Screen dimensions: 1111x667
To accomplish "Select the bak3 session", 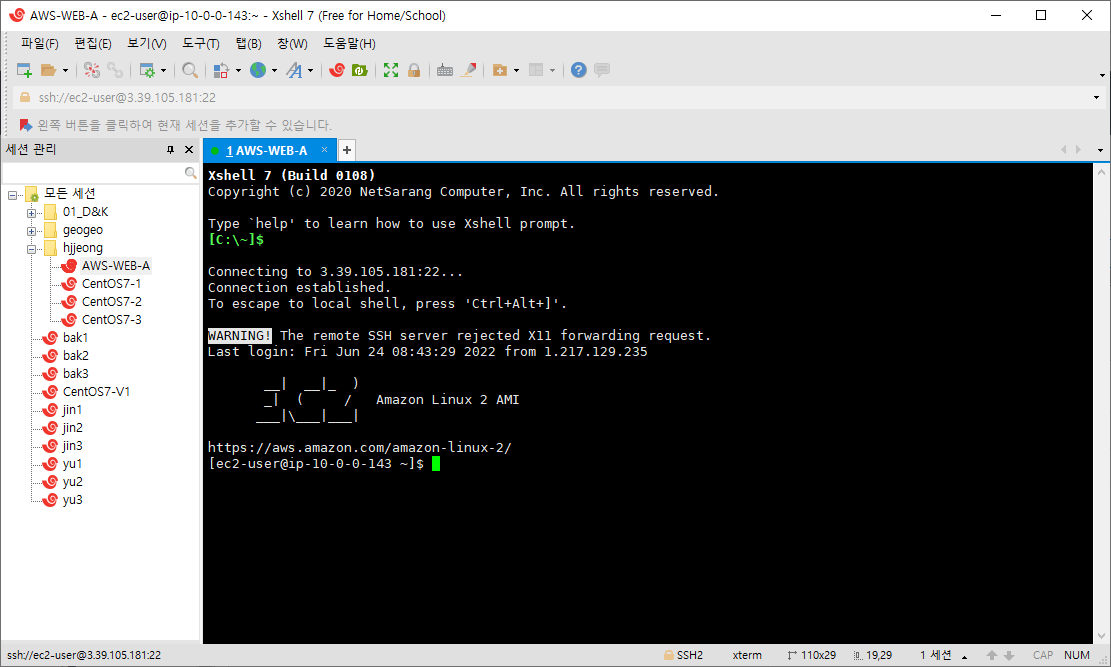I will coord(75,374).
